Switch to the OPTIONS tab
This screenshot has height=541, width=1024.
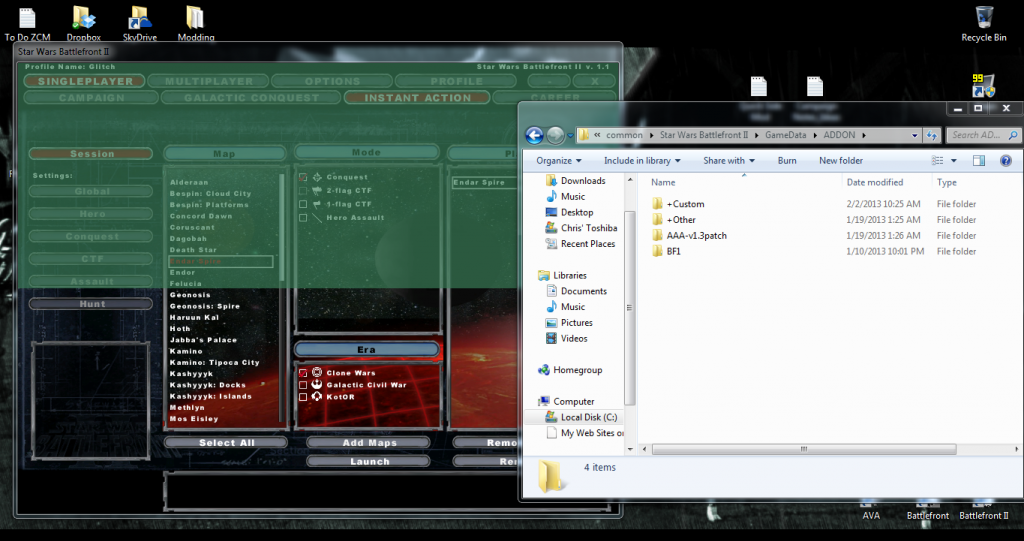point(332,81)
